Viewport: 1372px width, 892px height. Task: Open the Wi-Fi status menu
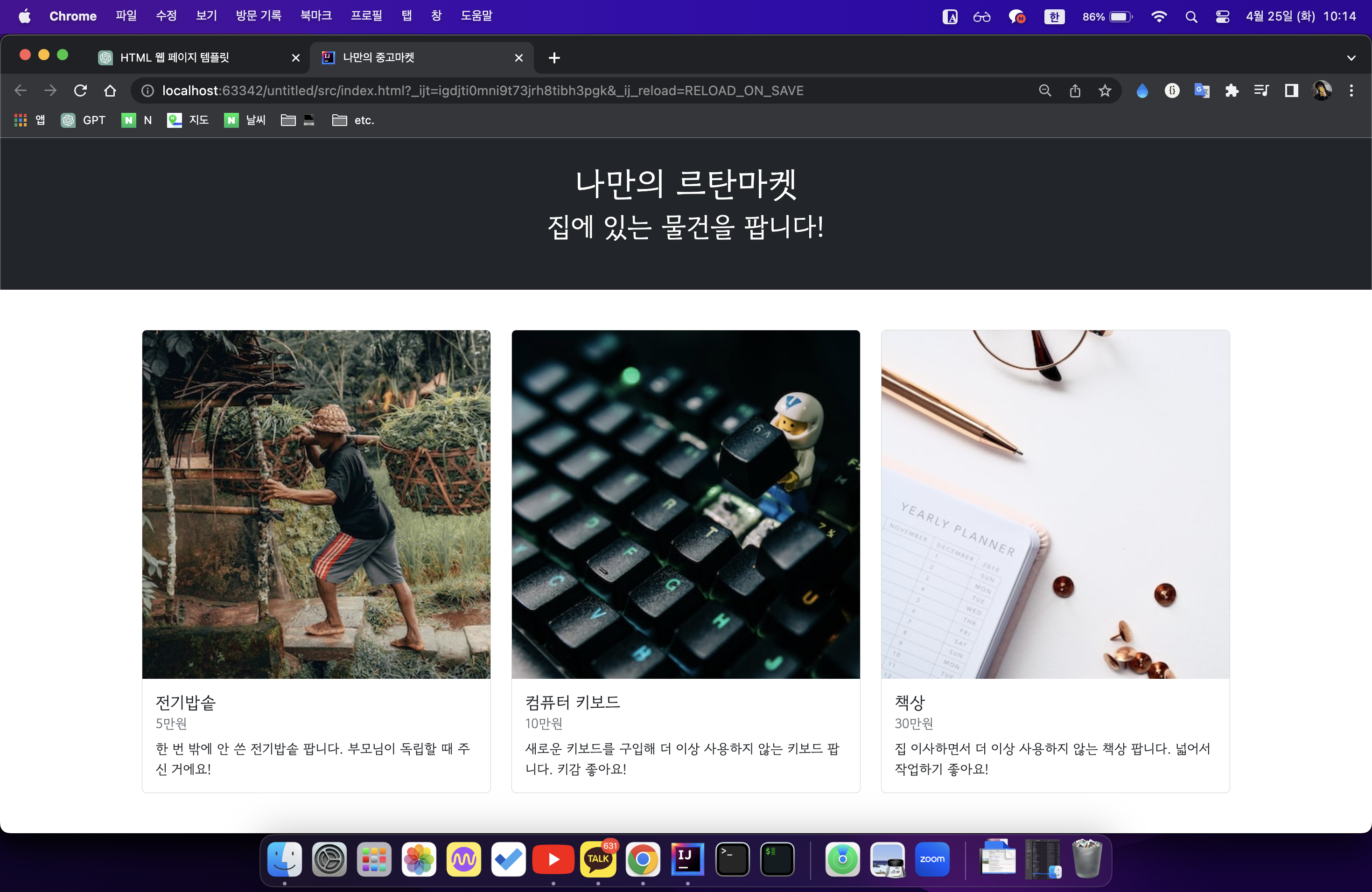1158,17
